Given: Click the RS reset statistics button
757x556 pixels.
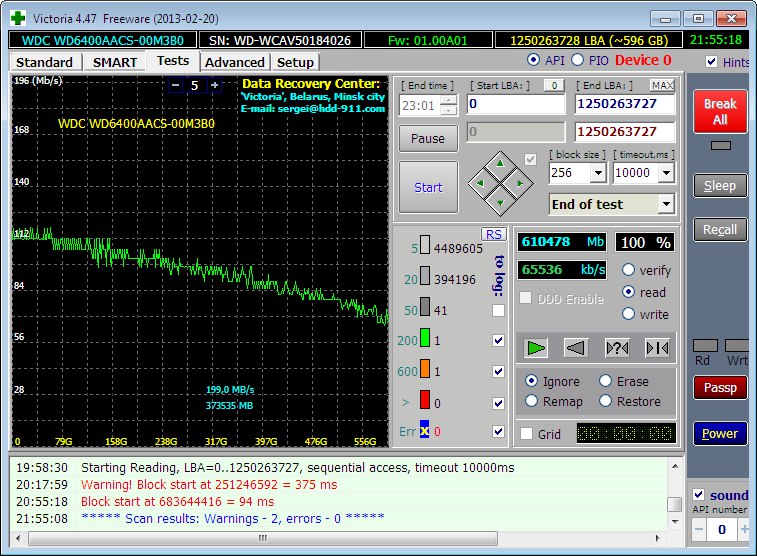Looking at the screenshot, I should click(x=493, y=235).
